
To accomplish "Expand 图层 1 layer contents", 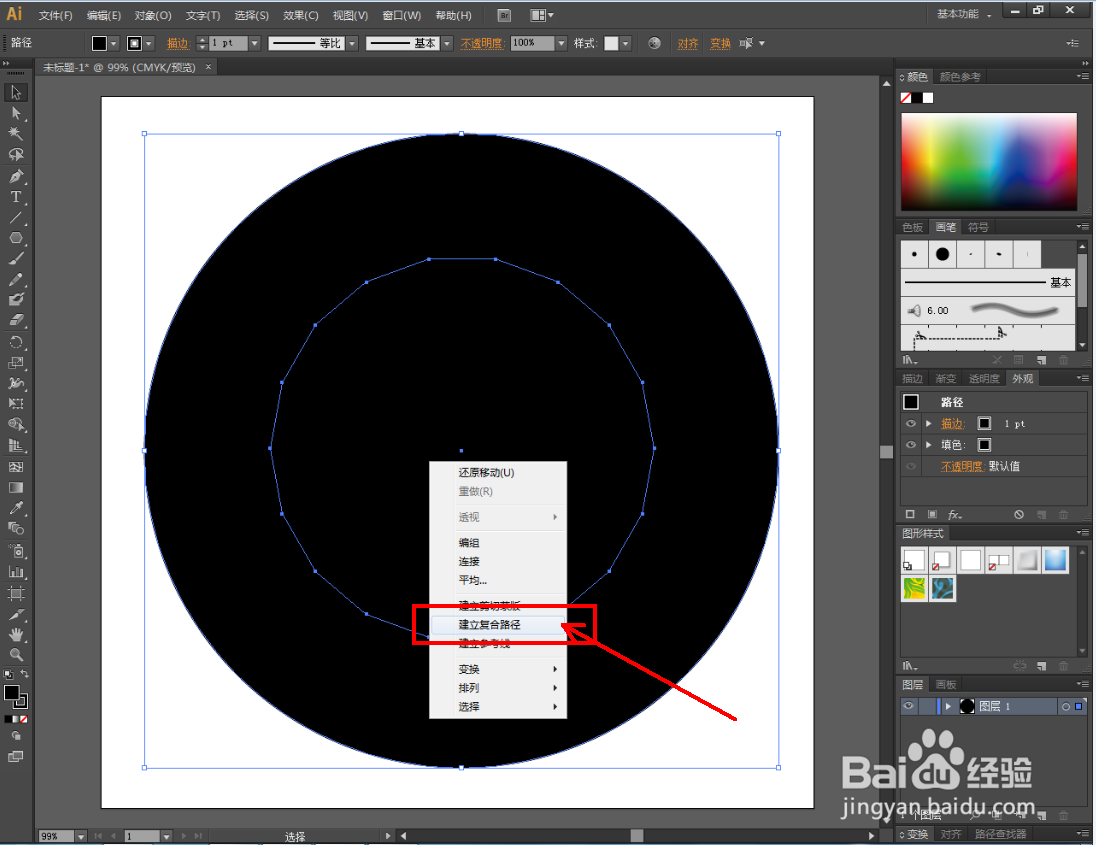I will 949,707.
